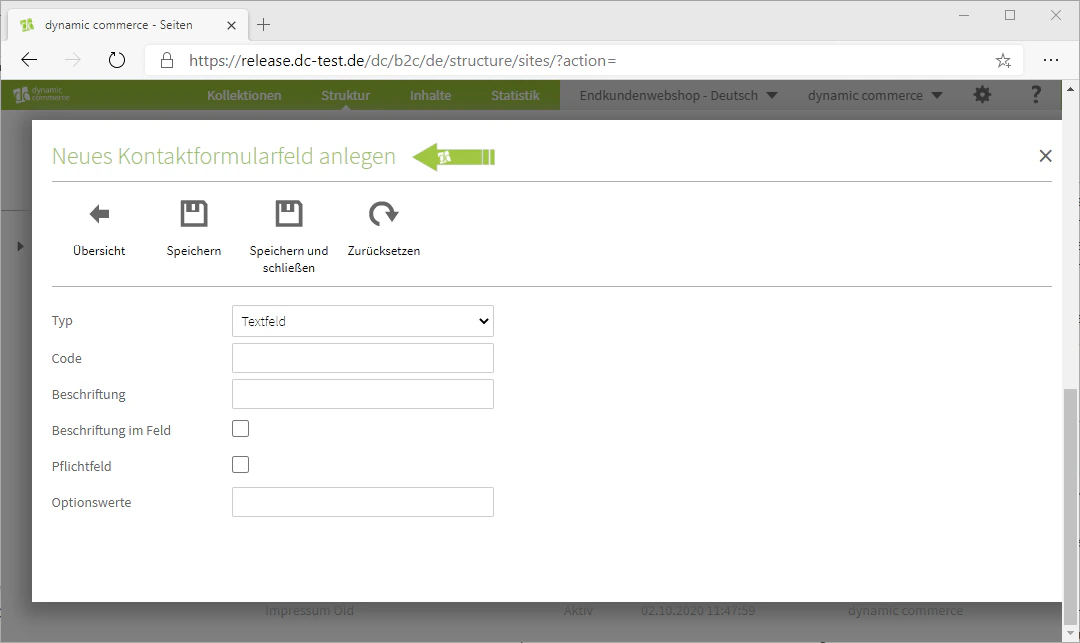1080x643 pixels.
Task: Click the page vertical scrollbar thumb
Action: (x=1070, y=506)
